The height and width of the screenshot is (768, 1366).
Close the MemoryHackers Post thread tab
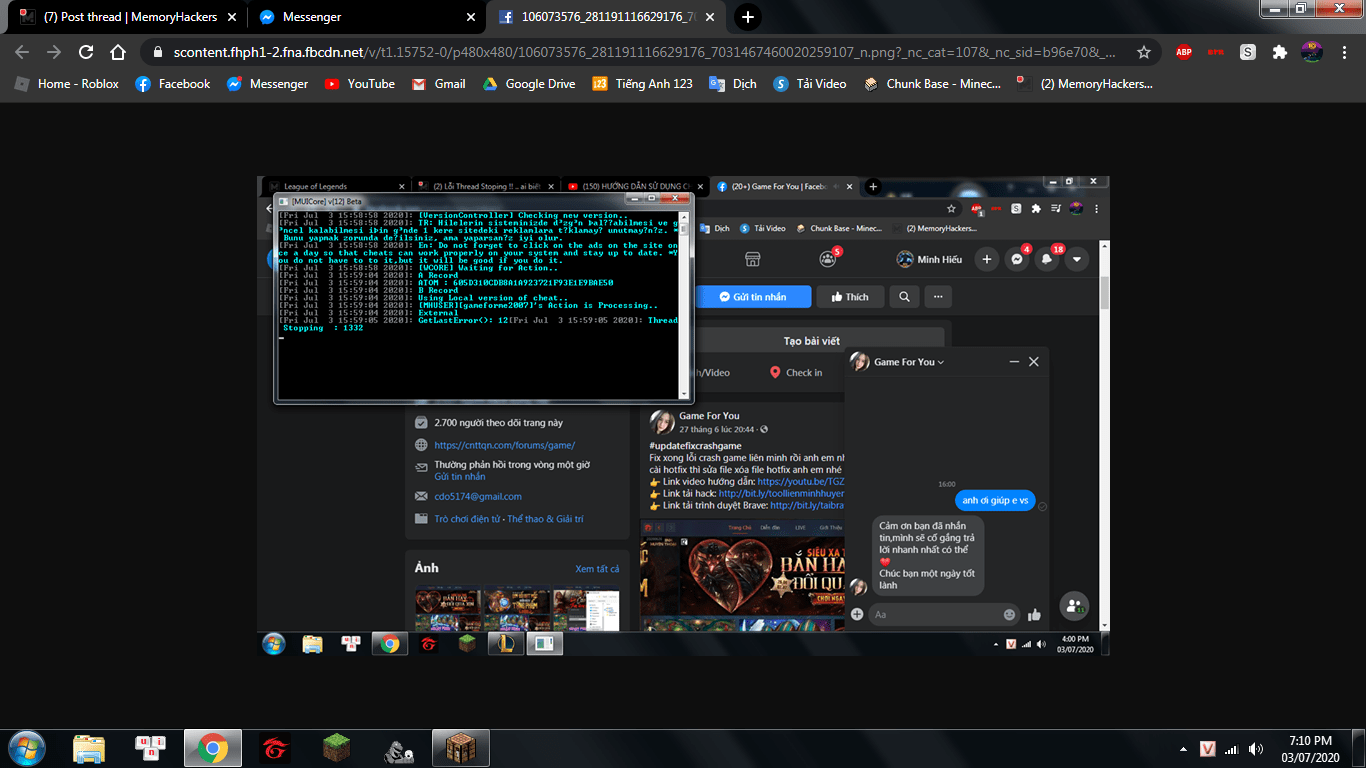point(230,17)
